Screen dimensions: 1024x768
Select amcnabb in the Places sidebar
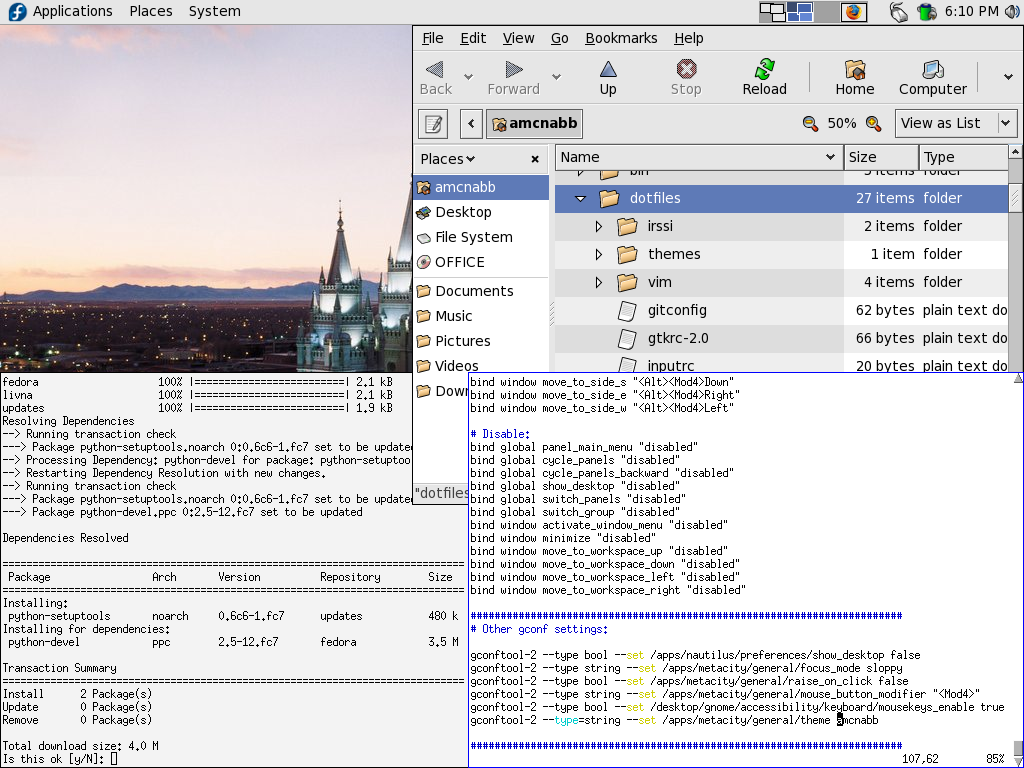481,187
